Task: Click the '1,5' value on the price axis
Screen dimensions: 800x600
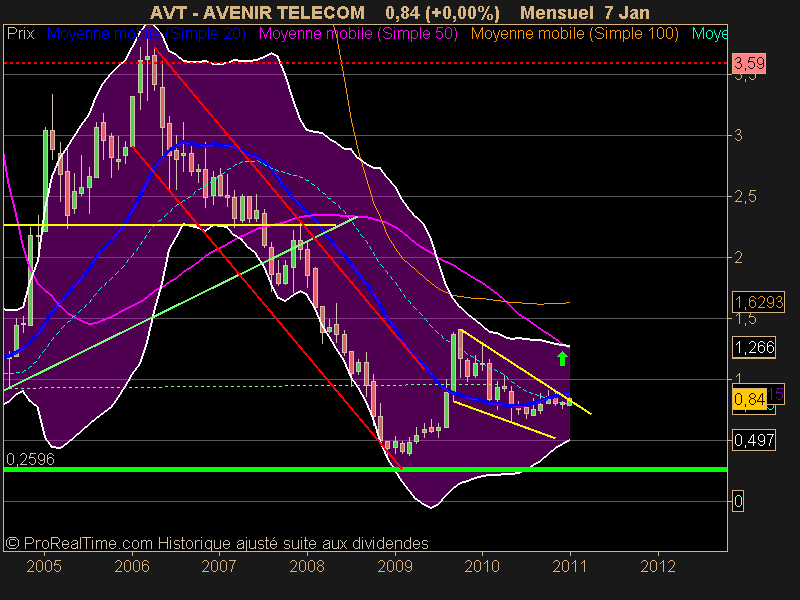Action: click(745, 319)
